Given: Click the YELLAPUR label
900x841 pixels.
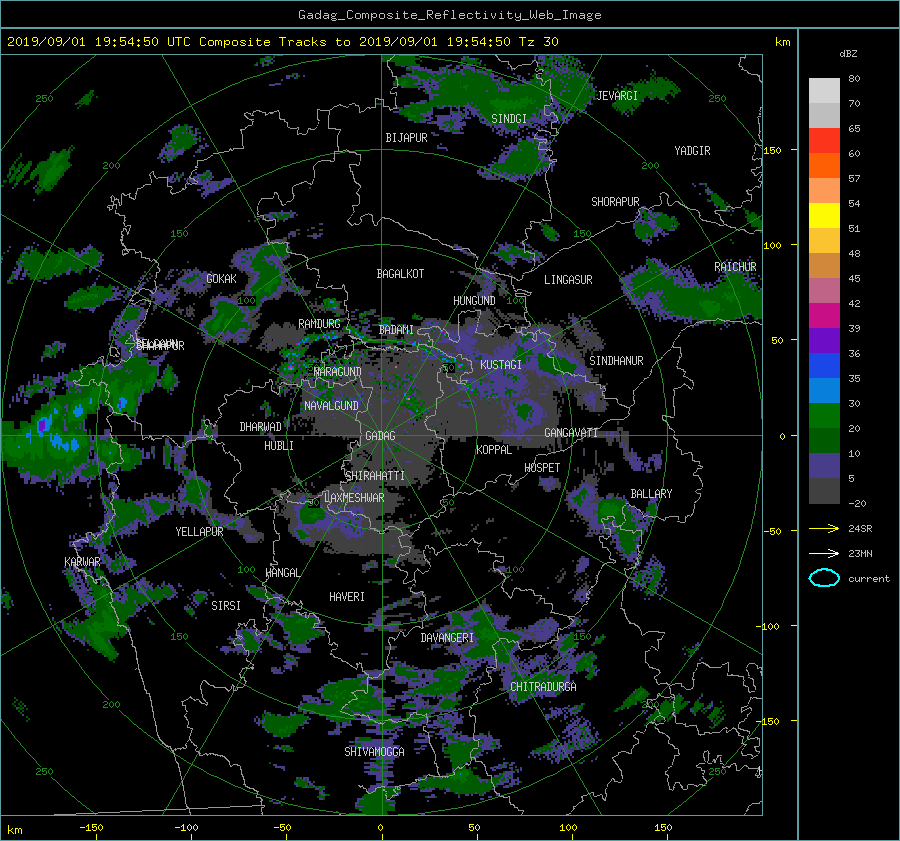Looking at the screenshot, I should pos(199,532).
